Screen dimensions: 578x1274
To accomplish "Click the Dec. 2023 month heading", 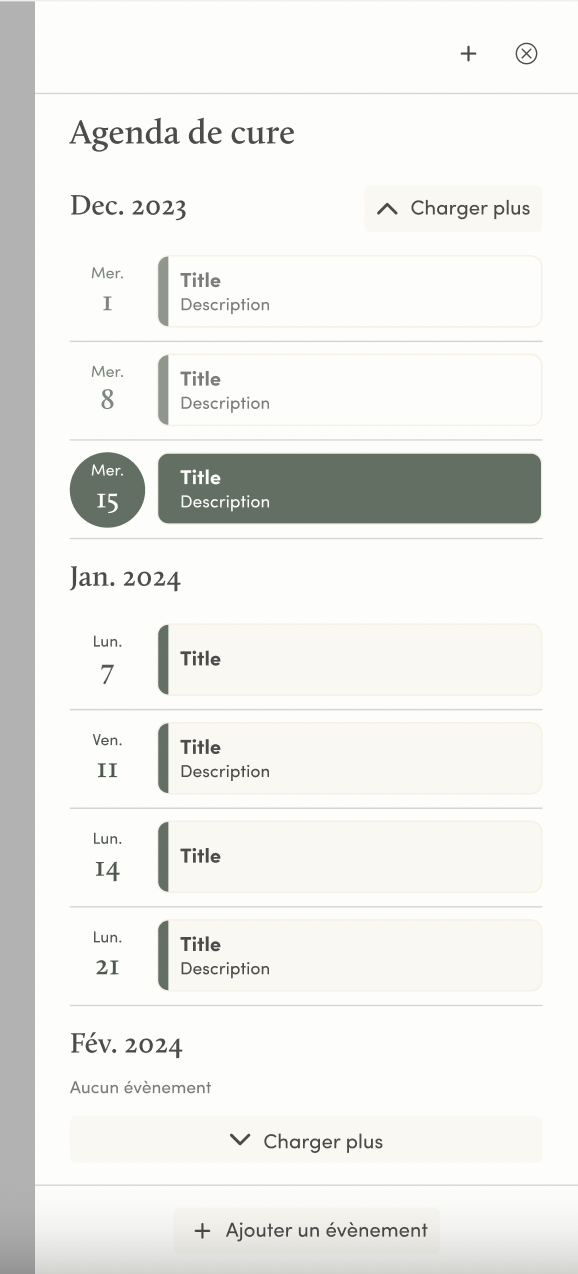I will [x=128, y=207].
